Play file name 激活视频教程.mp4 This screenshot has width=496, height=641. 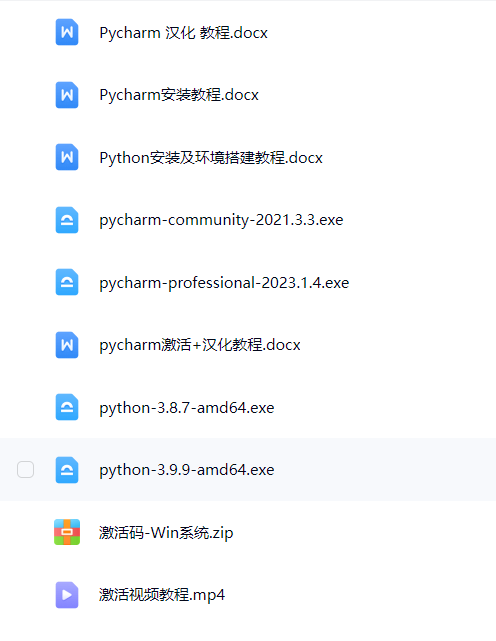pos(162,595)
